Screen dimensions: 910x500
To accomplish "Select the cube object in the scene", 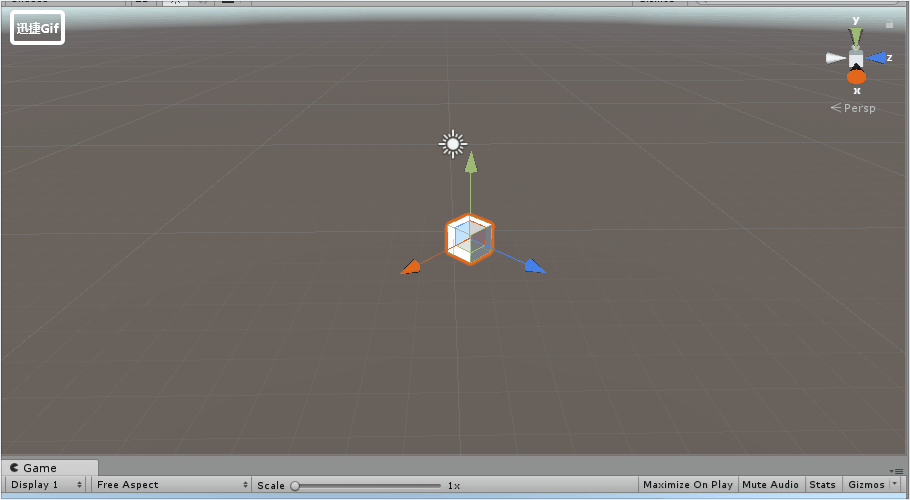I will pos(470,239).
